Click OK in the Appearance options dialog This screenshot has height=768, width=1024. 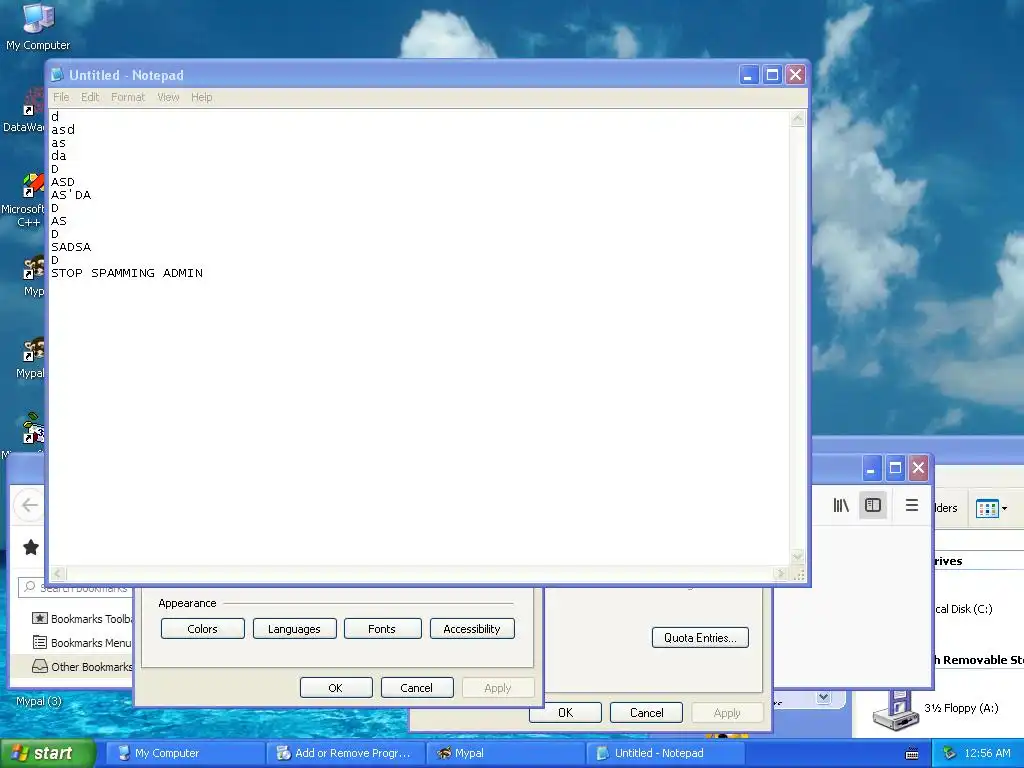click(336, 688)
